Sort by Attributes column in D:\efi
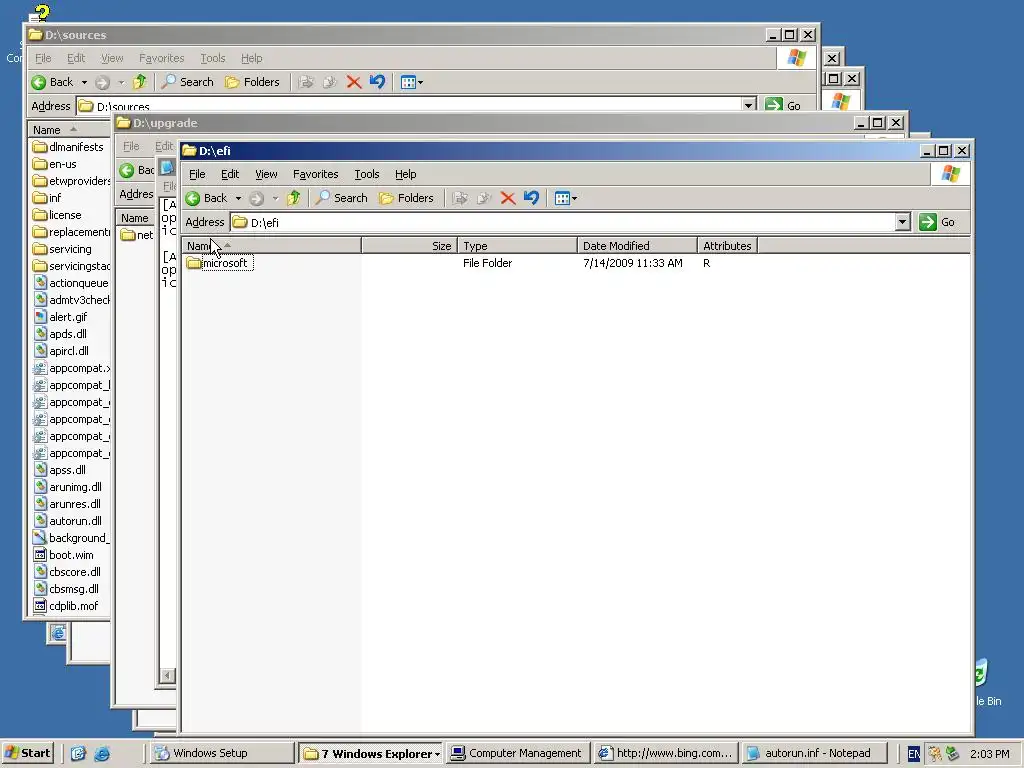Screen dimensions: 1024x768 pos(728,246)
